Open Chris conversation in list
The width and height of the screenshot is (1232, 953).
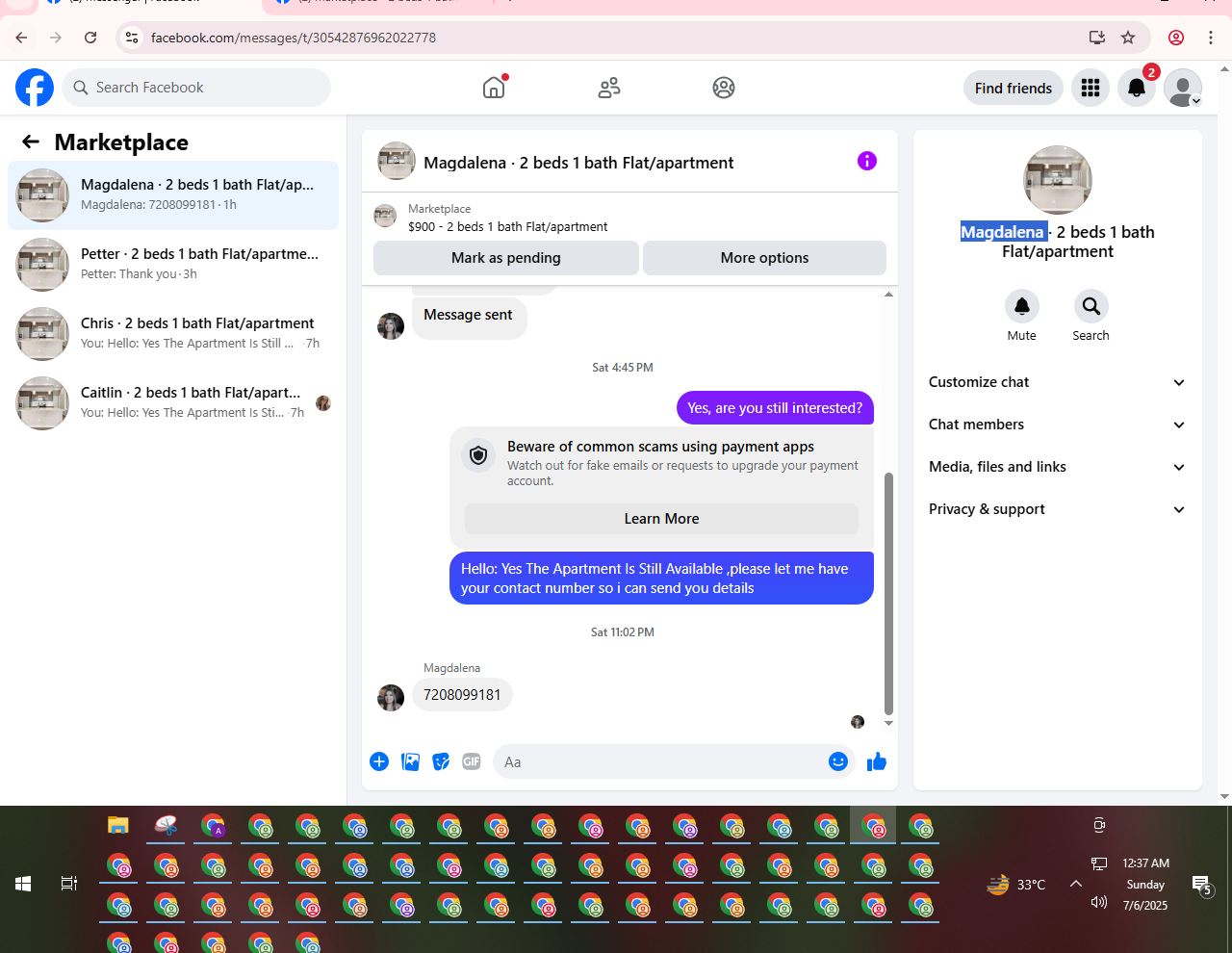[173, 334]
